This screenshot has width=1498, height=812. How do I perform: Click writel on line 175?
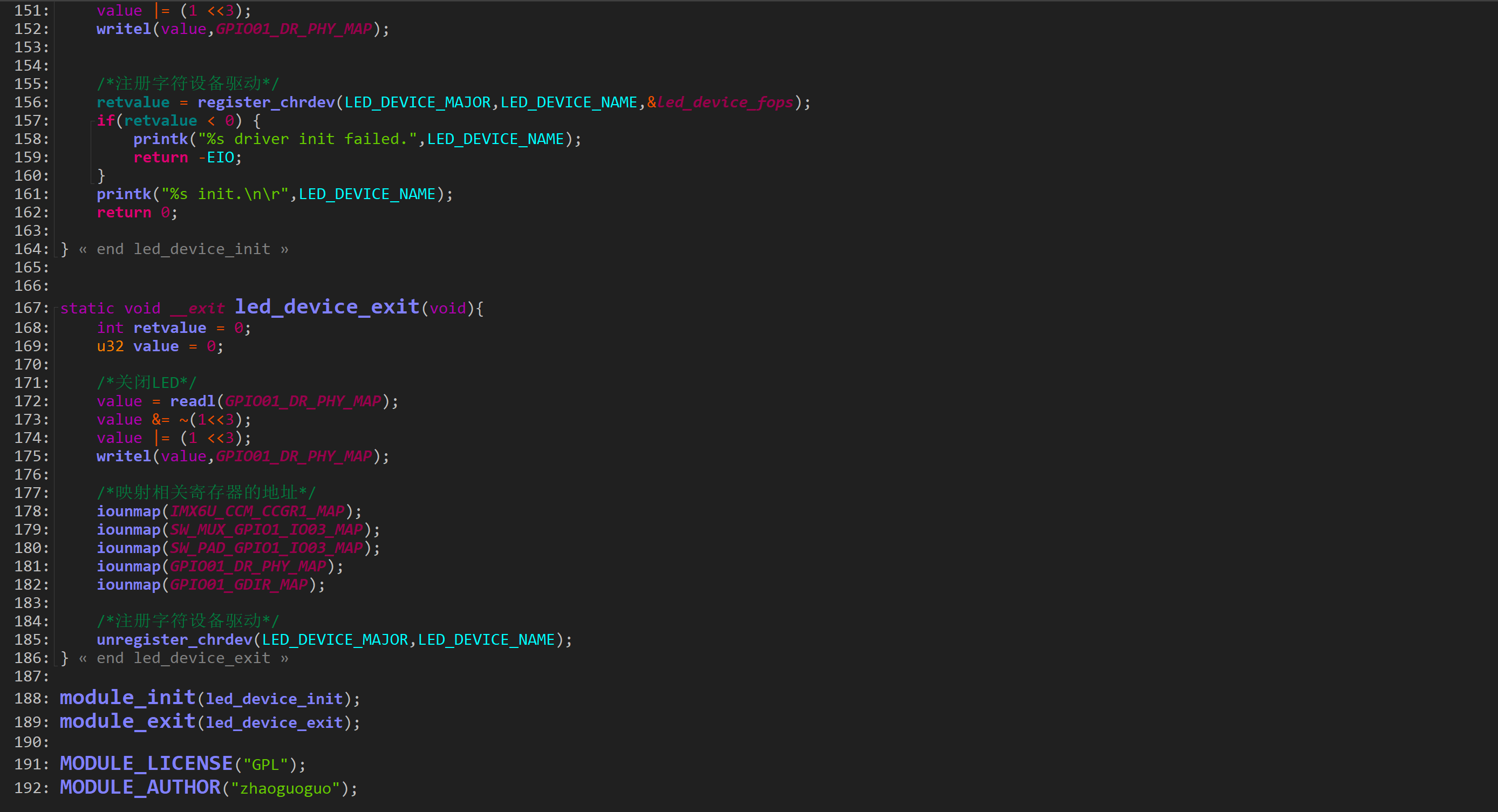tap(124, 456)
